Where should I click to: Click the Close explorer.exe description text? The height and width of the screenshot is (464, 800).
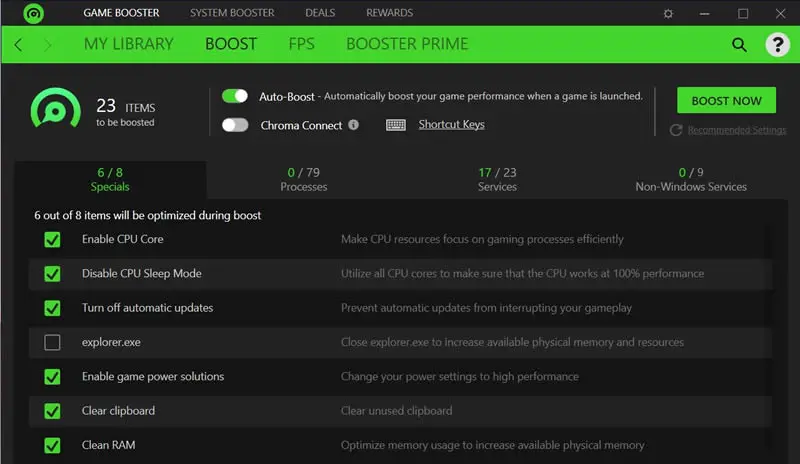512,342
